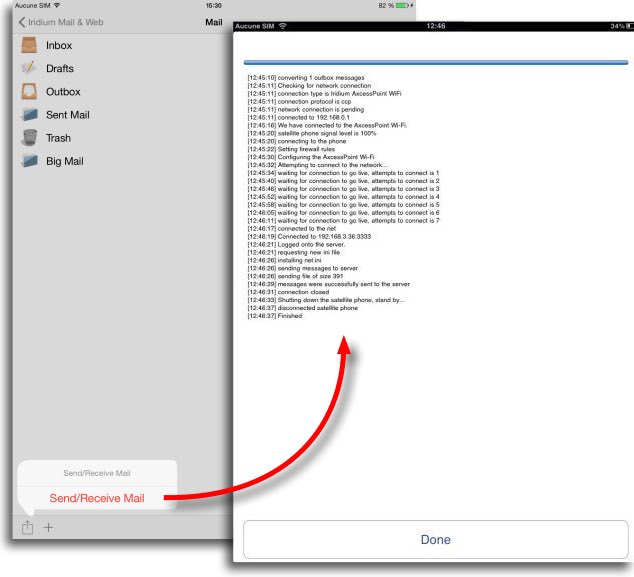Click the Wi-Fi icon in Mail window status bar
634x577 pixels.
tap(57, 5)
